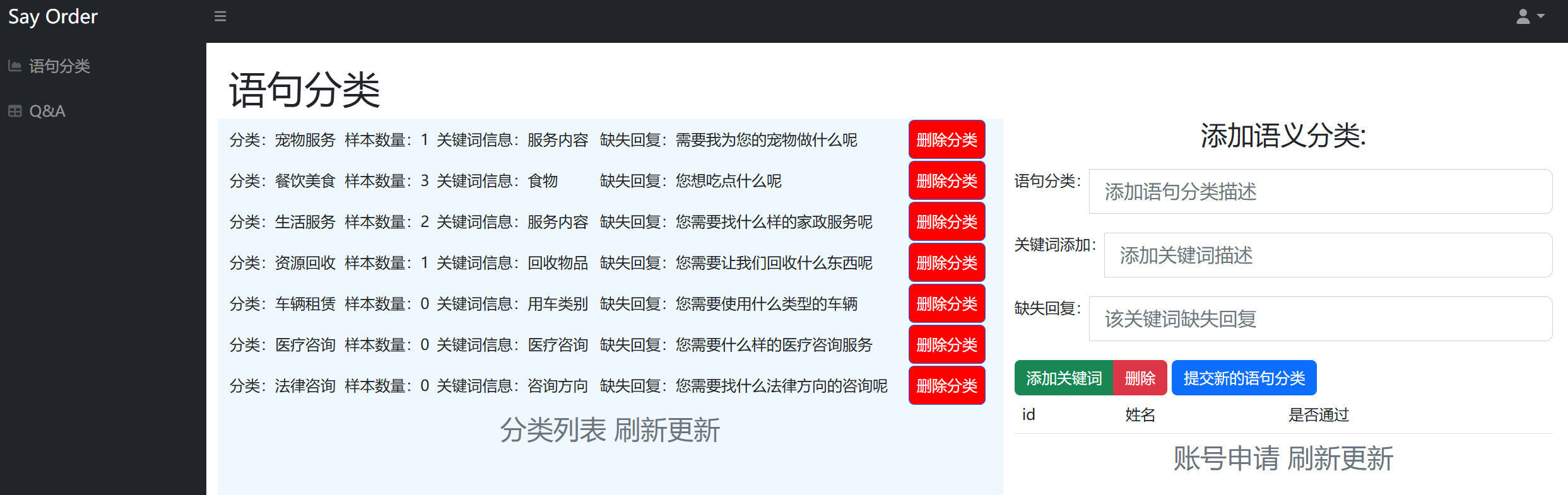
Task: Delete the 车辆租赁 category
Action: coord(946,303)
